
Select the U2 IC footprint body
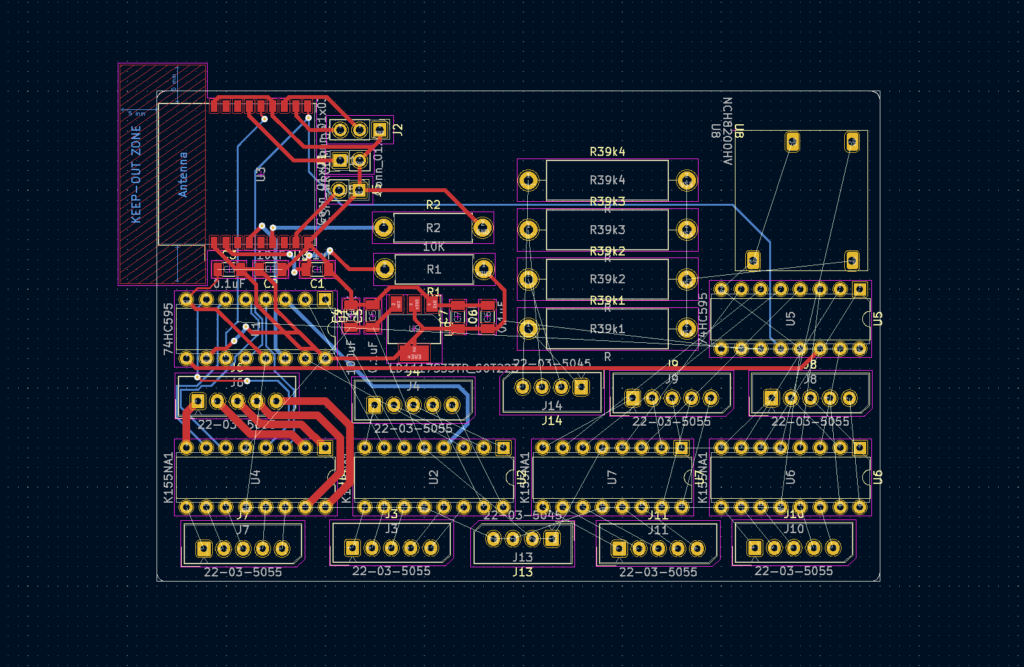(x=433, y=477)
